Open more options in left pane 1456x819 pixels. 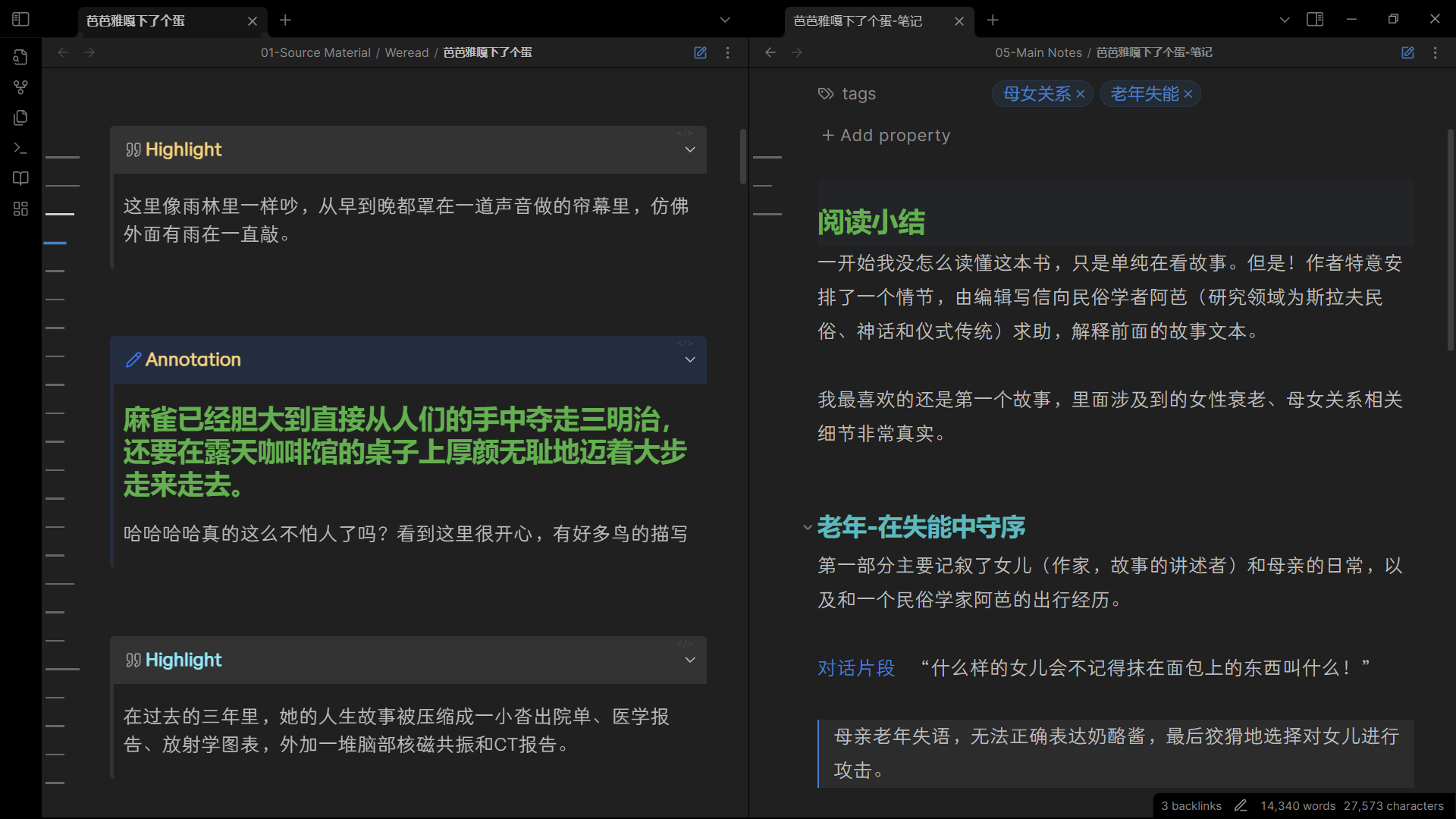[727, 52]
